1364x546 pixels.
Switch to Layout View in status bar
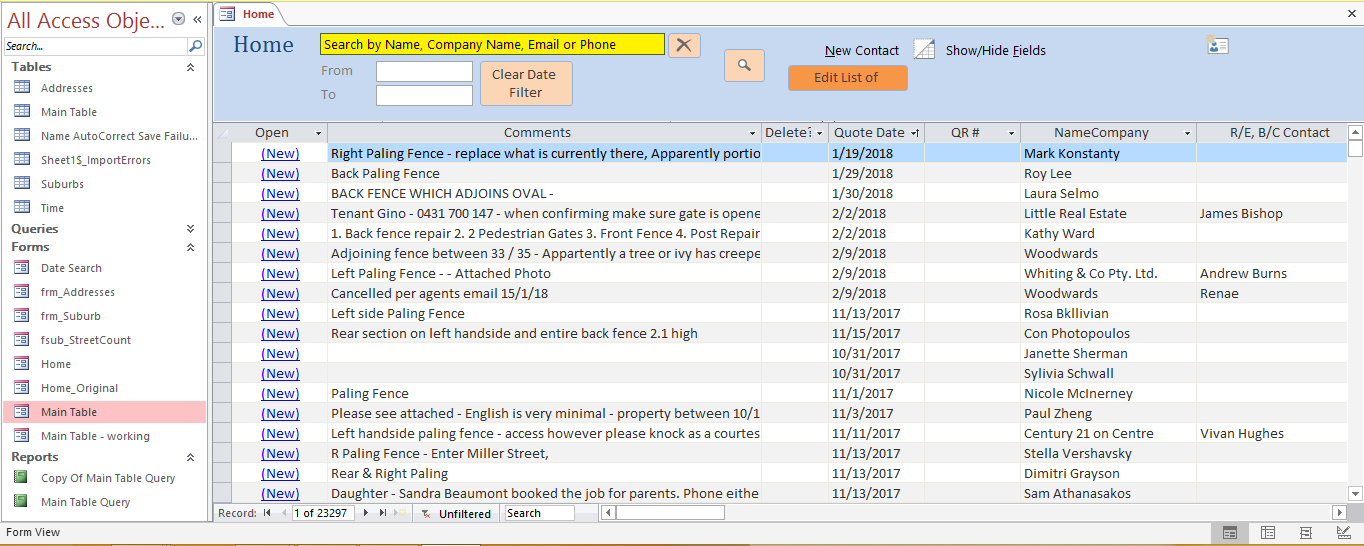pyautogui.click(x=1306, y=533)
